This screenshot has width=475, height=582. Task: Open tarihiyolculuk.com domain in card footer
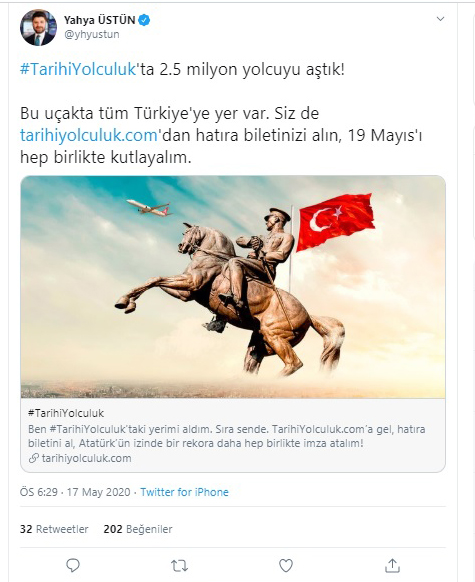86,458
